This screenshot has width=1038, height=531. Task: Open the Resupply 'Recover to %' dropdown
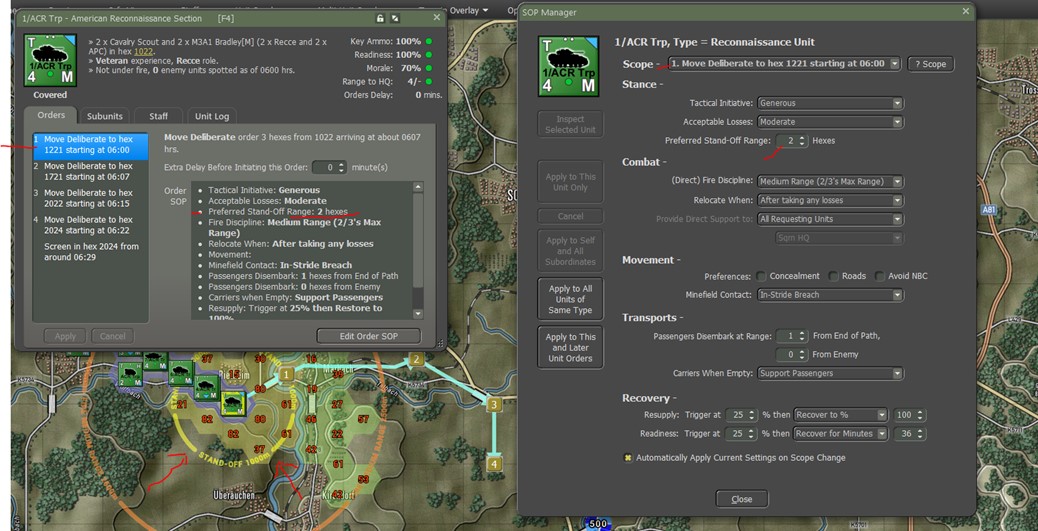(x=840, y=415)
